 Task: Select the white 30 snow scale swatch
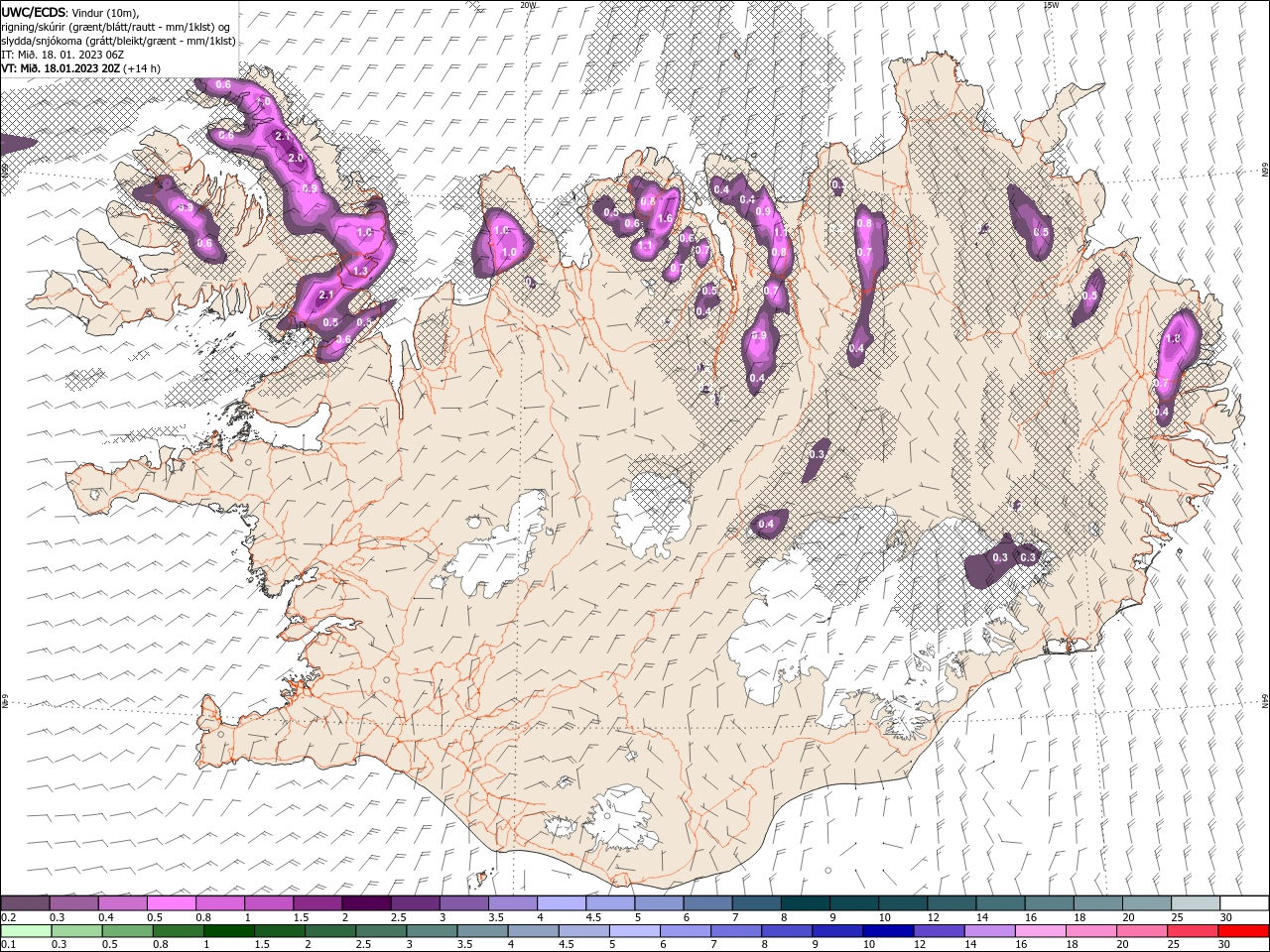[1244, 903]
